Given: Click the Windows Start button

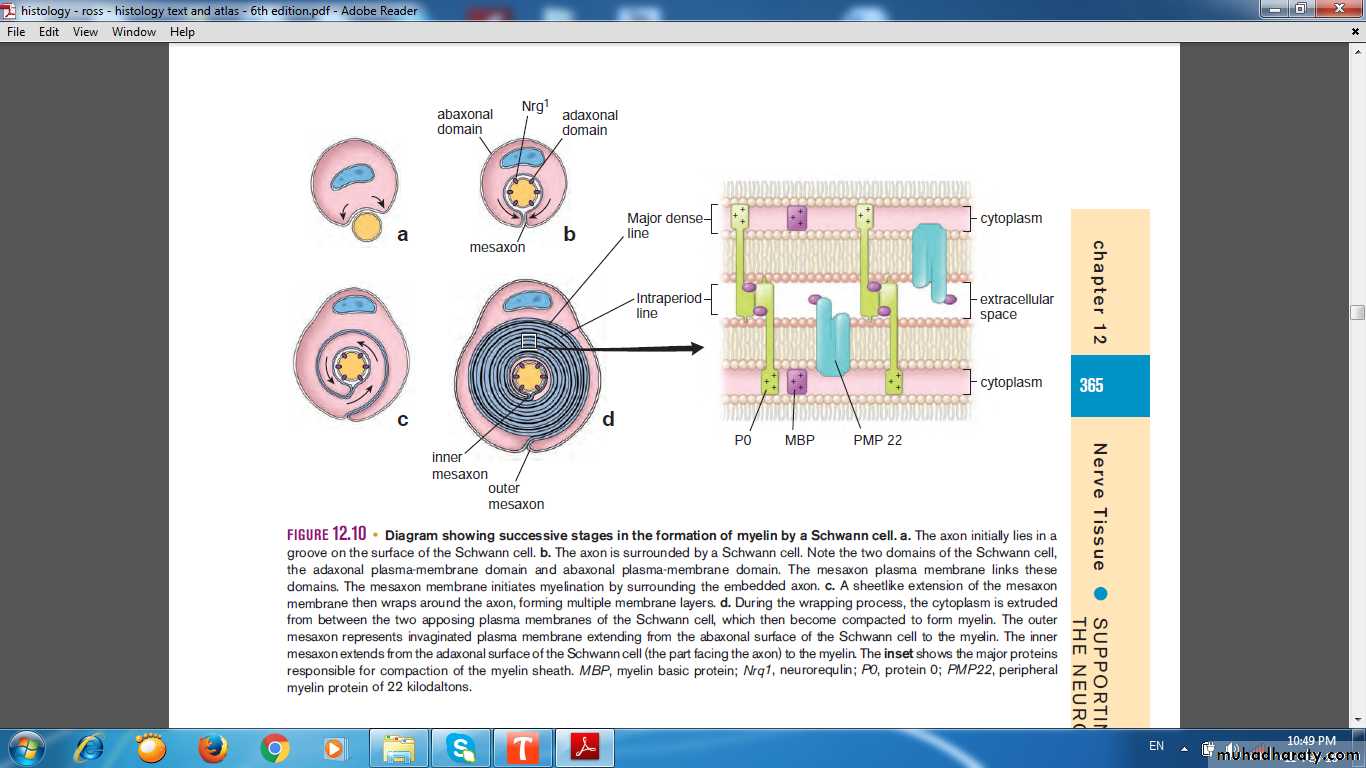Looking at the screenshot, I should coord(25,748).
